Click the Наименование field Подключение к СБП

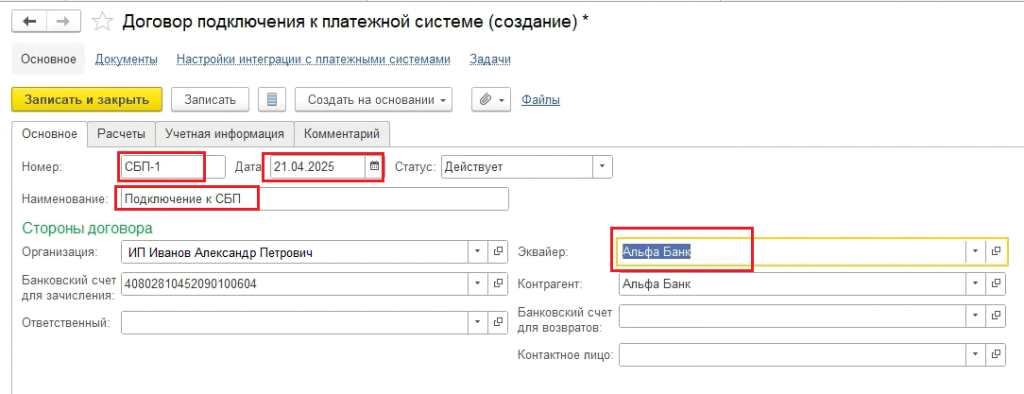click(315, 199)
